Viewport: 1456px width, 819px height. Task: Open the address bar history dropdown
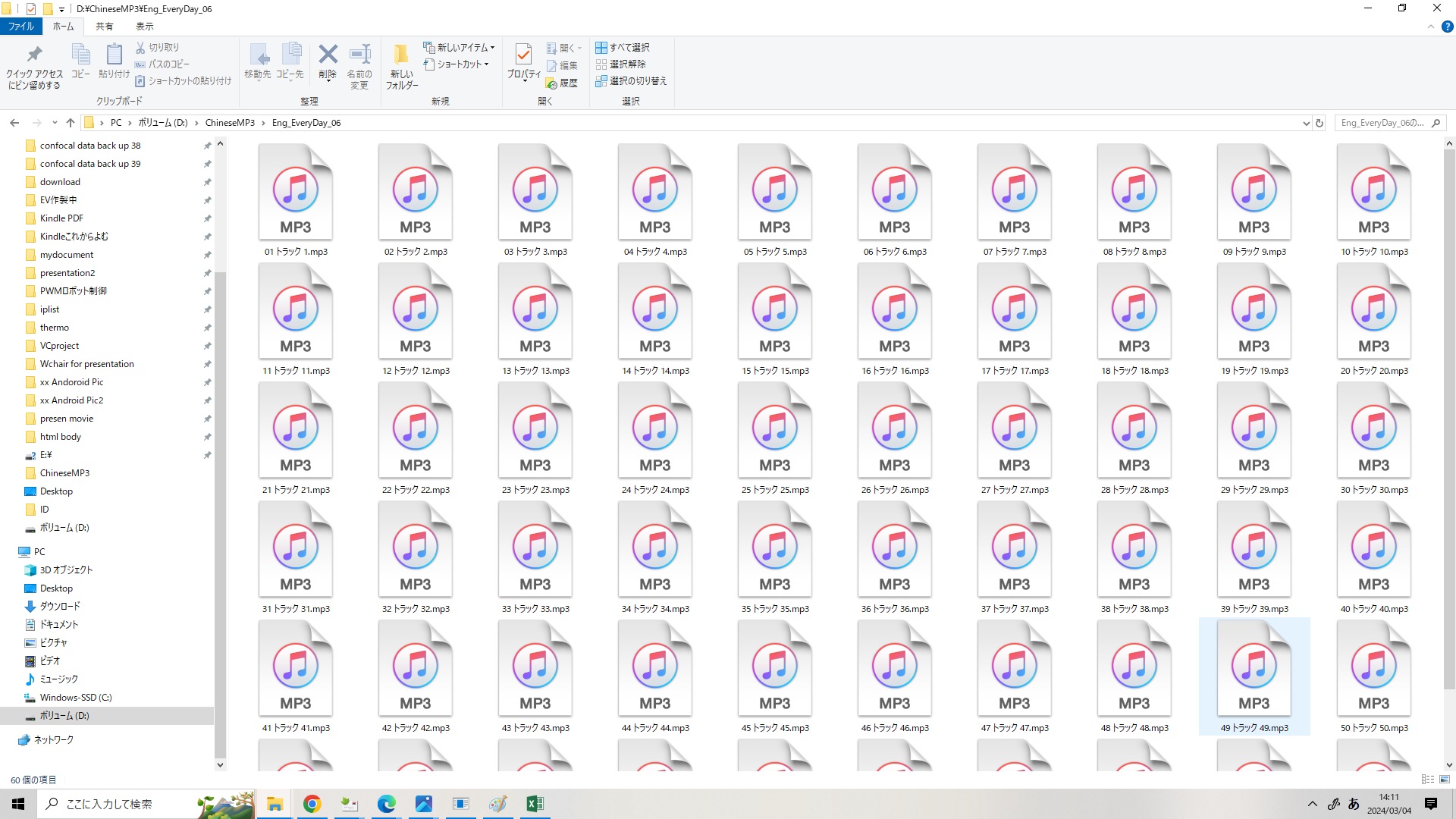click(1306, 123)
